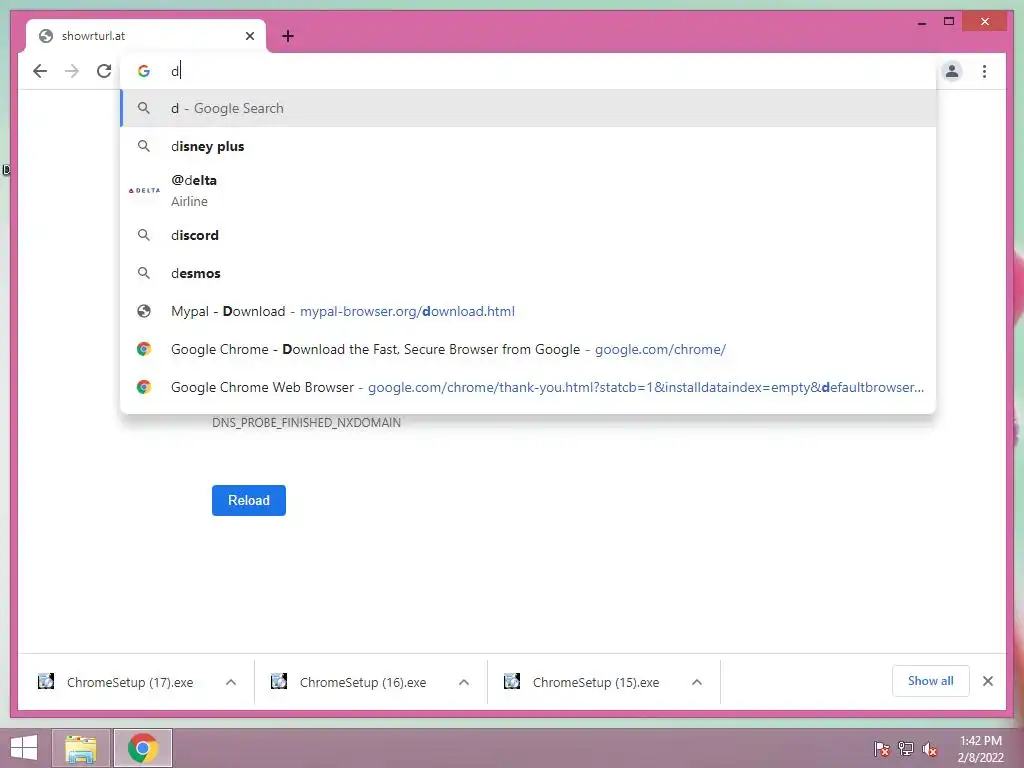Expand options chevron for ChromeSetup (16).exe
Image resolution: width=1024 pixels, height=768 pixels.
[x=464, y=682]
